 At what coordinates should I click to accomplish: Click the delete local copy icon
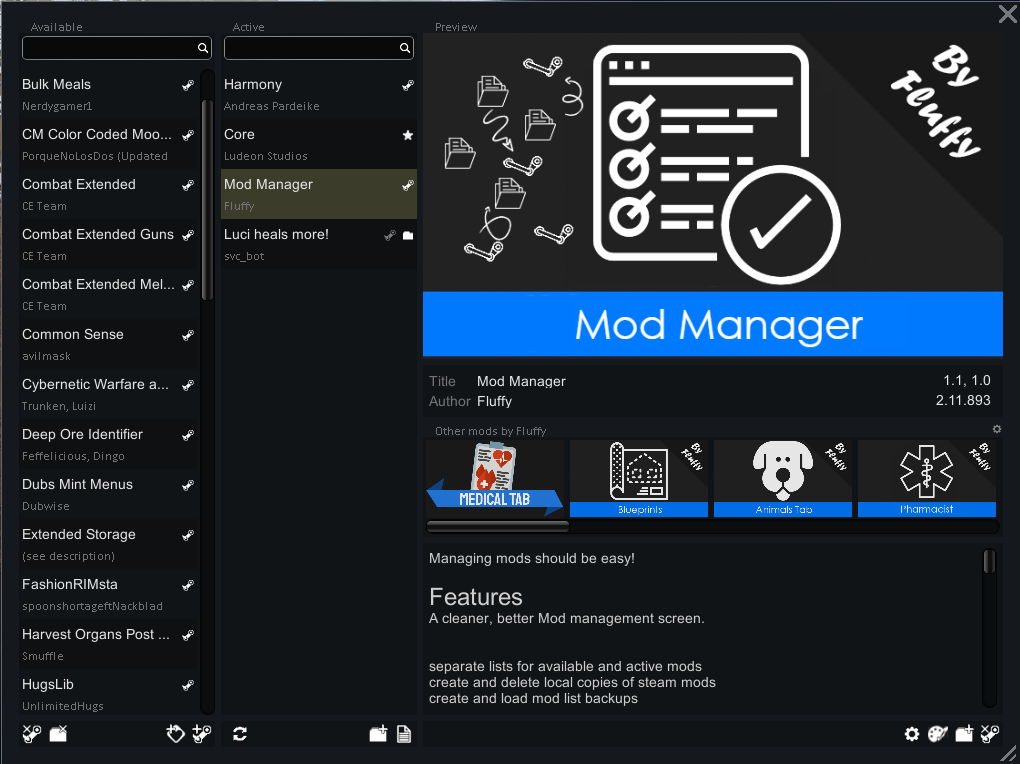pyautogui.click(x=57, y=734)
